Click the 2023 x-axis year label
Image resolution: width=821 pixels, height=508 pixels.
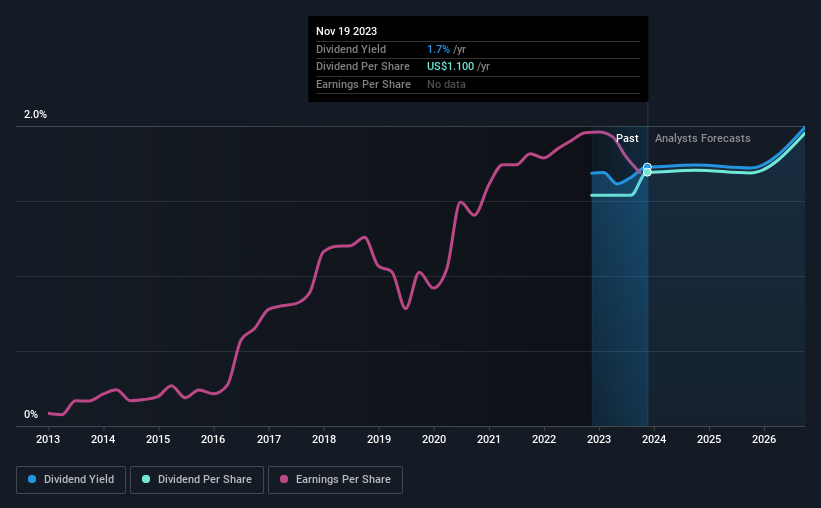click(599, 439)
